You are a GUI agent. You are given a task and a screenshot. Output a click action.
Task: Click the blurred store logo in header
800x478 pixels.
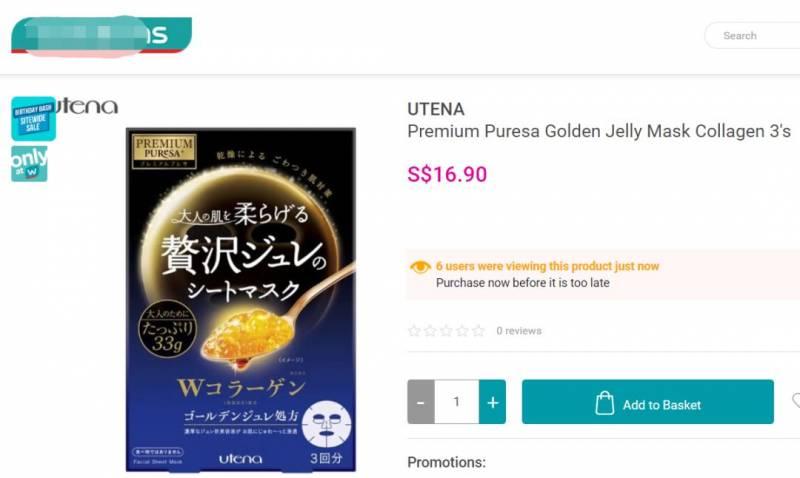102,35
